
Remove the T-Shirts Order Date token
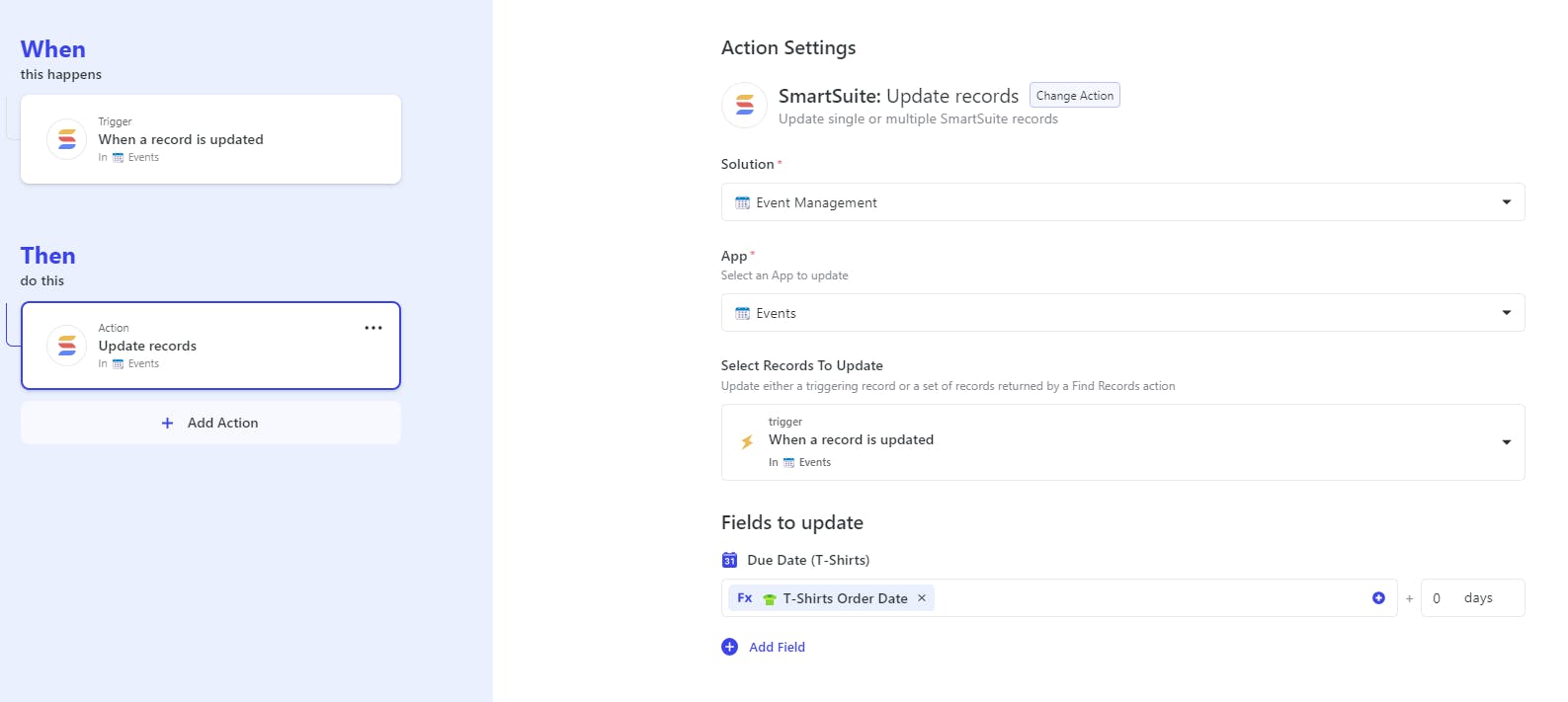922,598
